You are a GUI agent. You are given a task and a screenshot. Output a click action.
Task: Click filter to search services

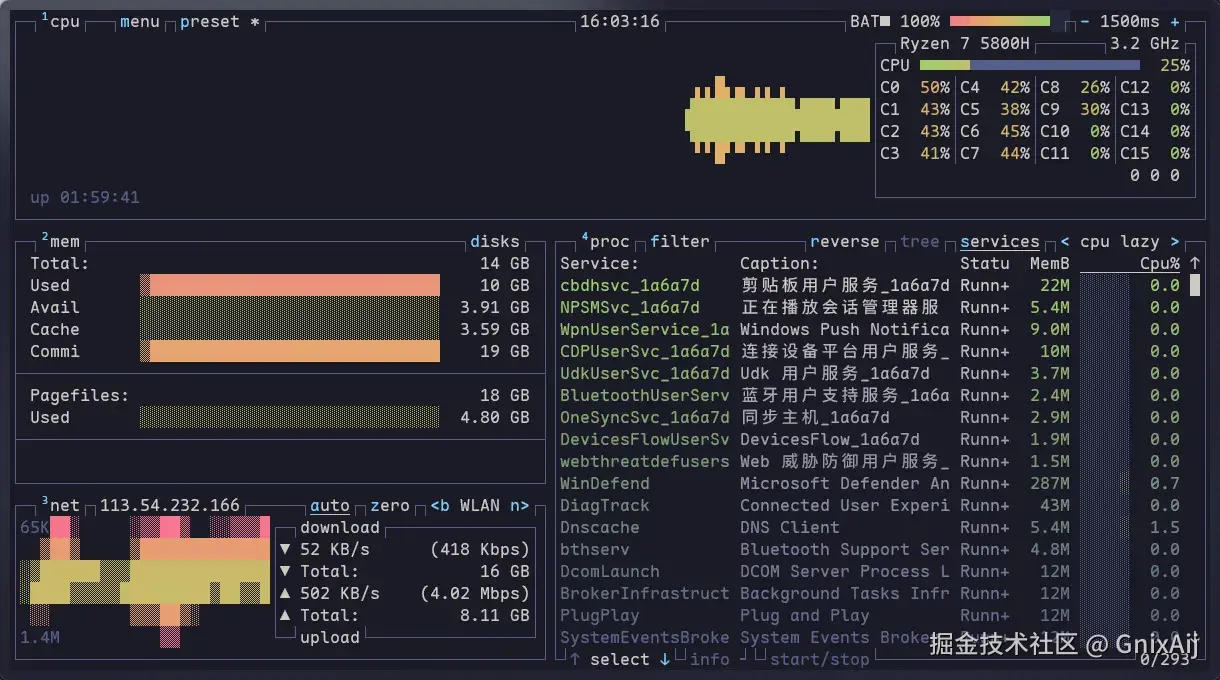click(x=679, y=241)
